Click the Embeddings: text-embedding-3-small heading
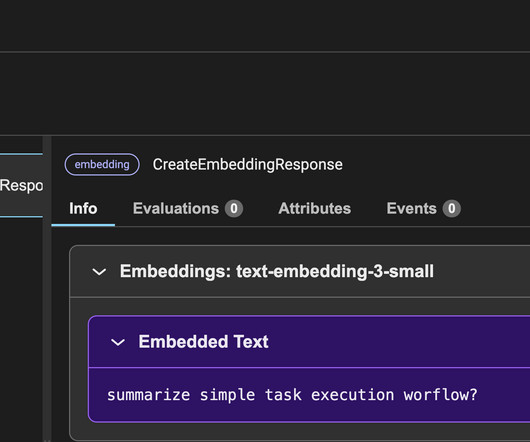Image resolution: width=530 pixels, height=442 pixels. point(276,271)
